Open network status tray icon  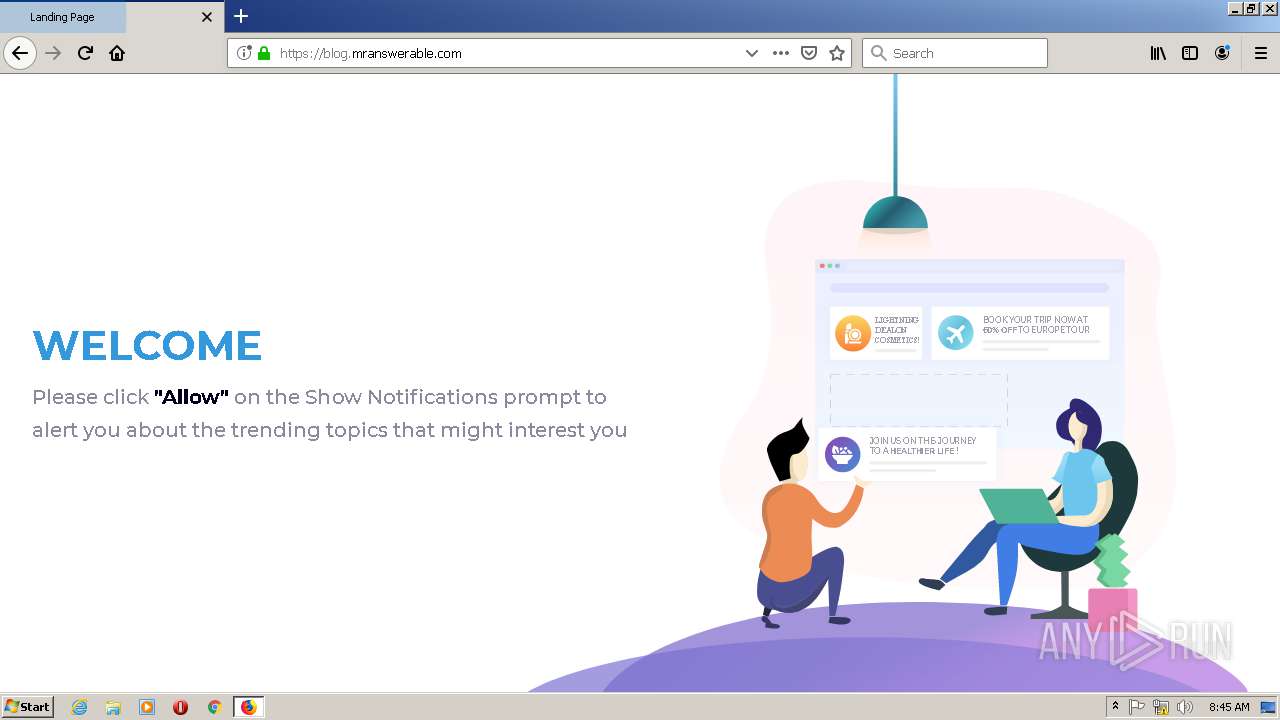click(1161, 707)
